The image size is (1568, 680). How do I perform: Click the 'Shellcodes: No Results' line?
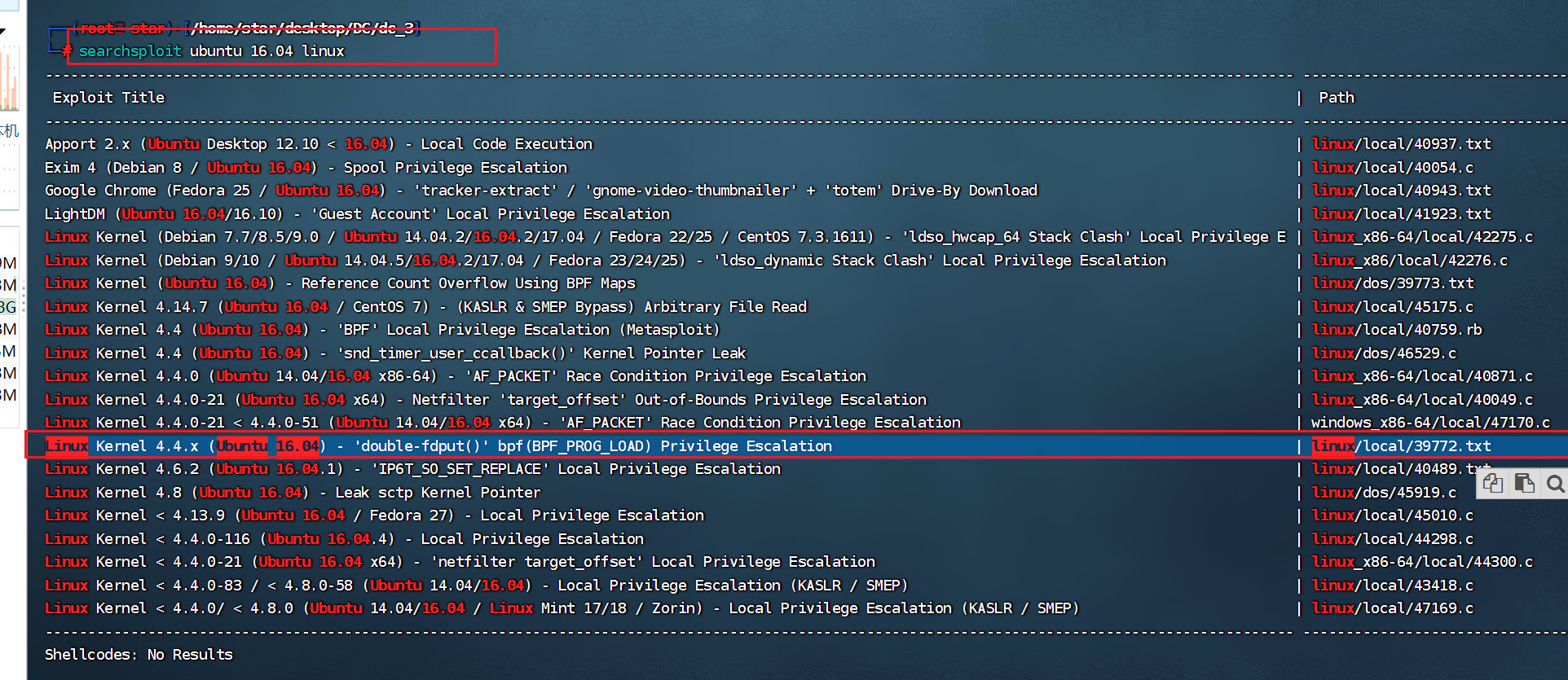(139, 655)
